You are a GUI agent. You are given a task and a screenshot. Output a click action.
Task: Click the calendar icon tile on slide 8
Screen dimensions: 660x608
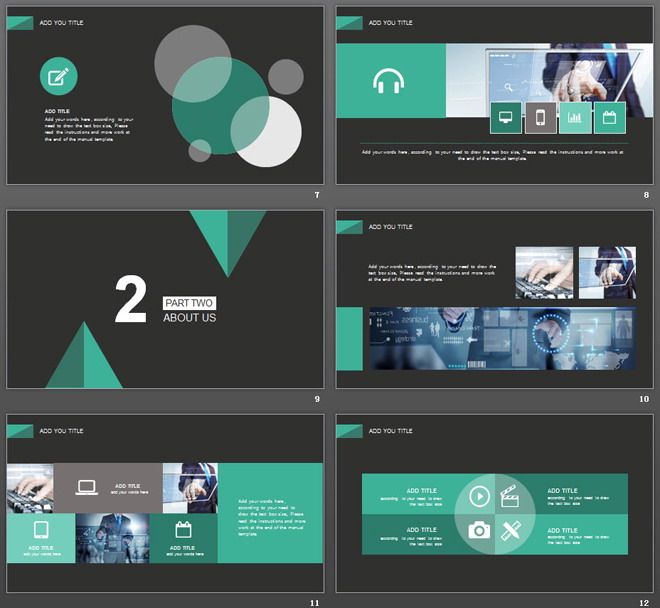[609, 118]
